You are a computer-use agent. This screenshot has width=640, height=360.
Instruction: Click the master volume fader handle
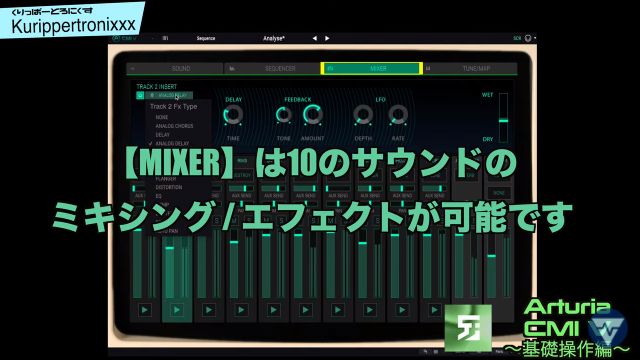tap(491, 256)
